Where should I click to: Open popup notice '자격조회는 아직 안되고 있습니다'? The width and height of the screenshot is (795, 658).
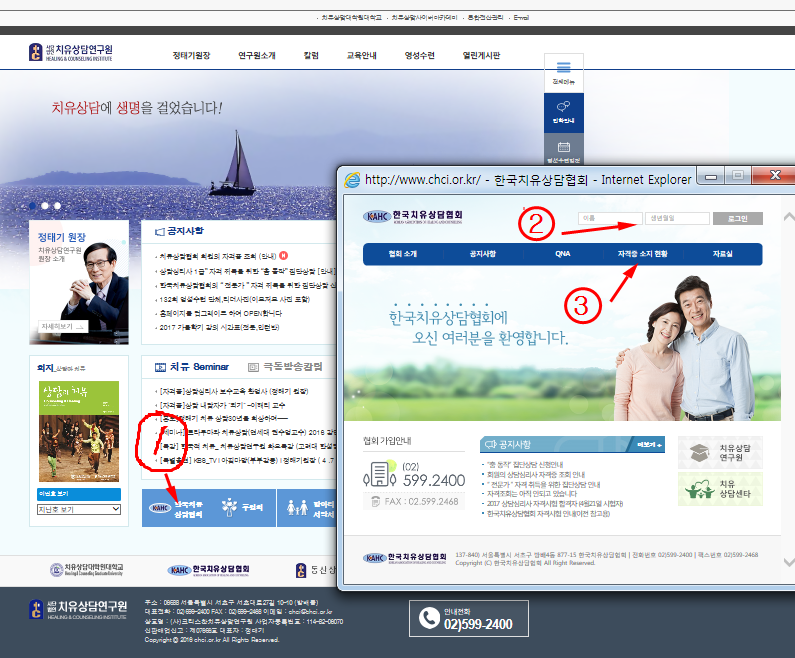click(x=531, y=494)
